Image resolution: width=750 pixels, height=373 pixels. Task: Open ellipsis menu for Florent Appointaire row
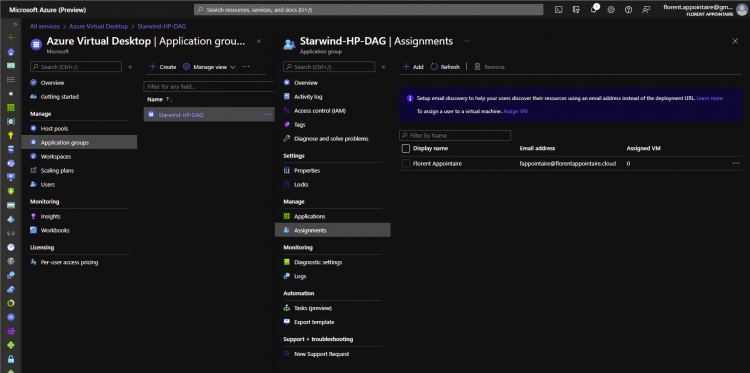pyautogui.click(x=736, y=164)
